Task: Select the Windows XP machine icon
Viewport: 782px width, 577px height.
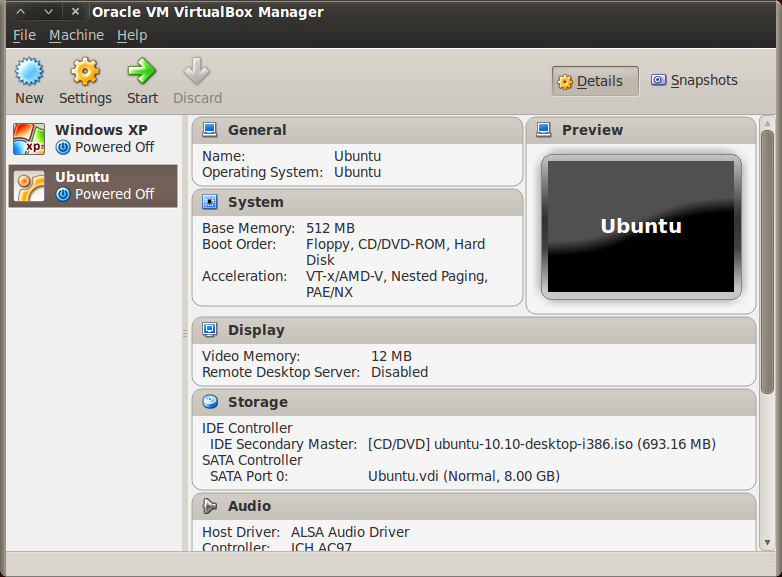Action: (29, 139)
